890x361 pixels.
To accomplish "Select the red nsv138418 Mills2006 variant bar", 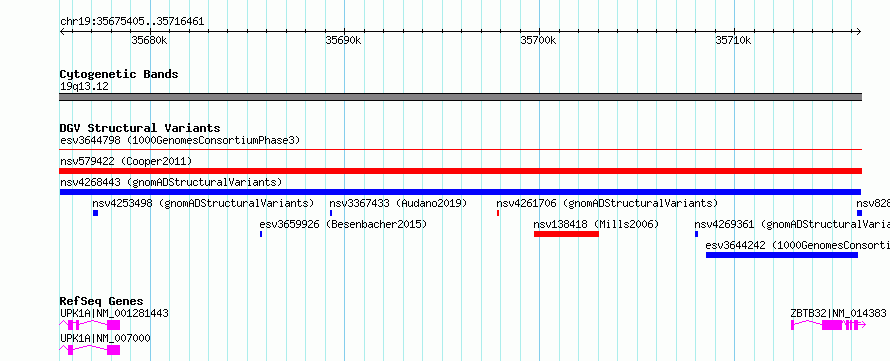I will click(x=566, y=234).
